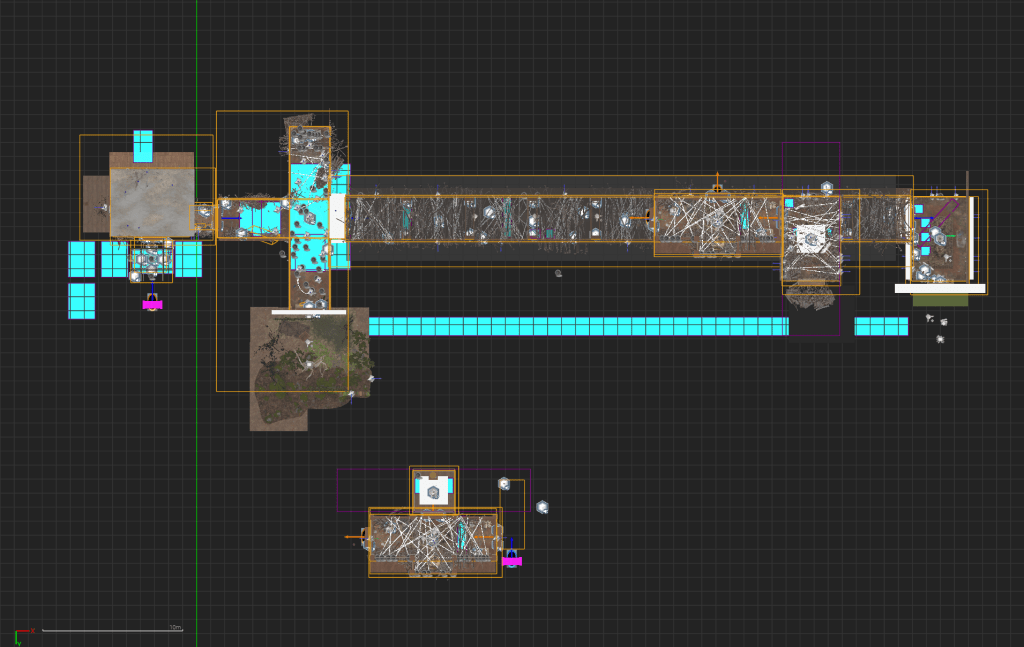Click the 10m scale bar
The width and height of the screenshot is (1024, 647).
tap(112, 631)
